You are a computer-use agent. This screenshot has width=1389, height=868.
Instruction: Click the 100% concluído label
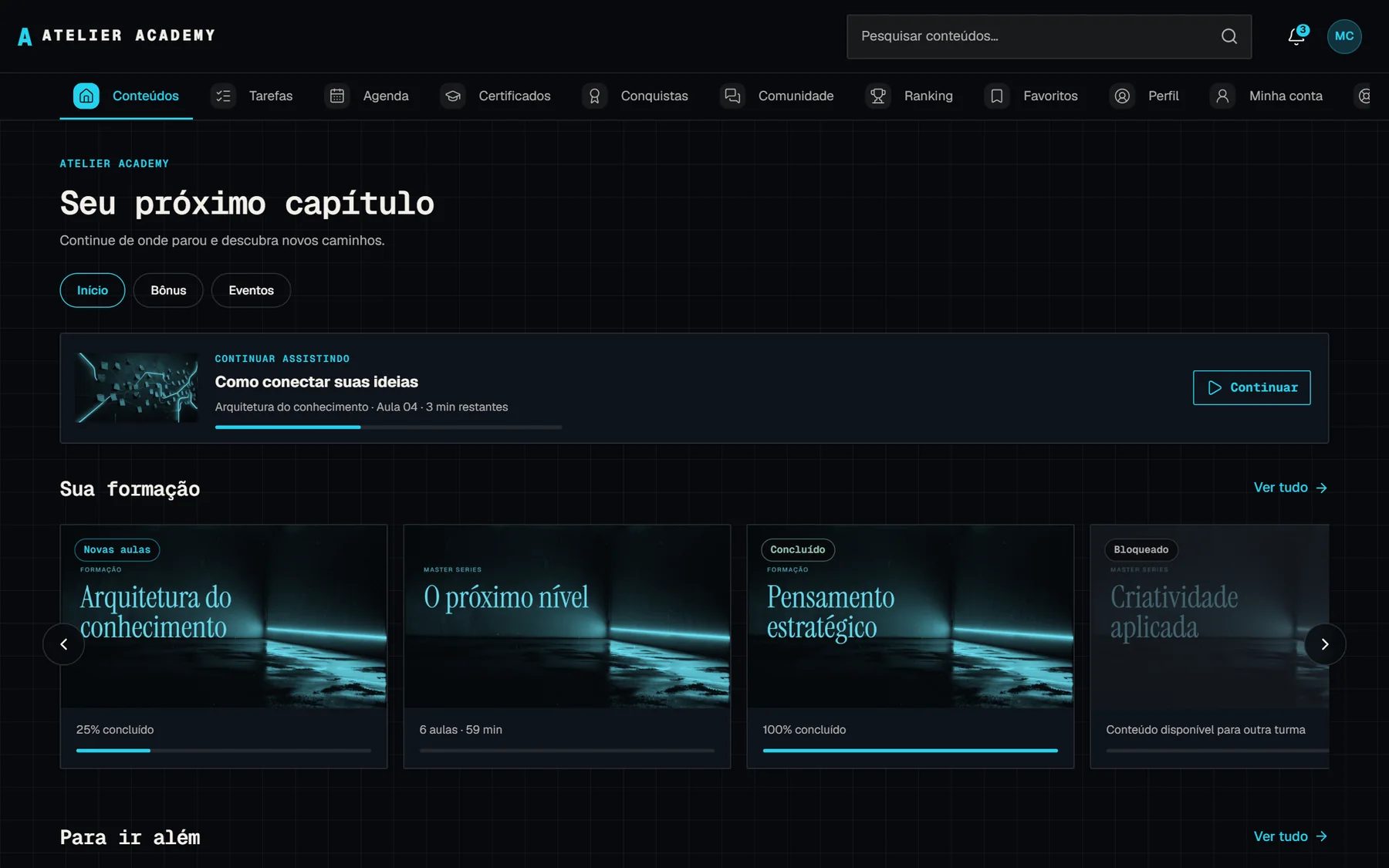click(x=804, y=730)
